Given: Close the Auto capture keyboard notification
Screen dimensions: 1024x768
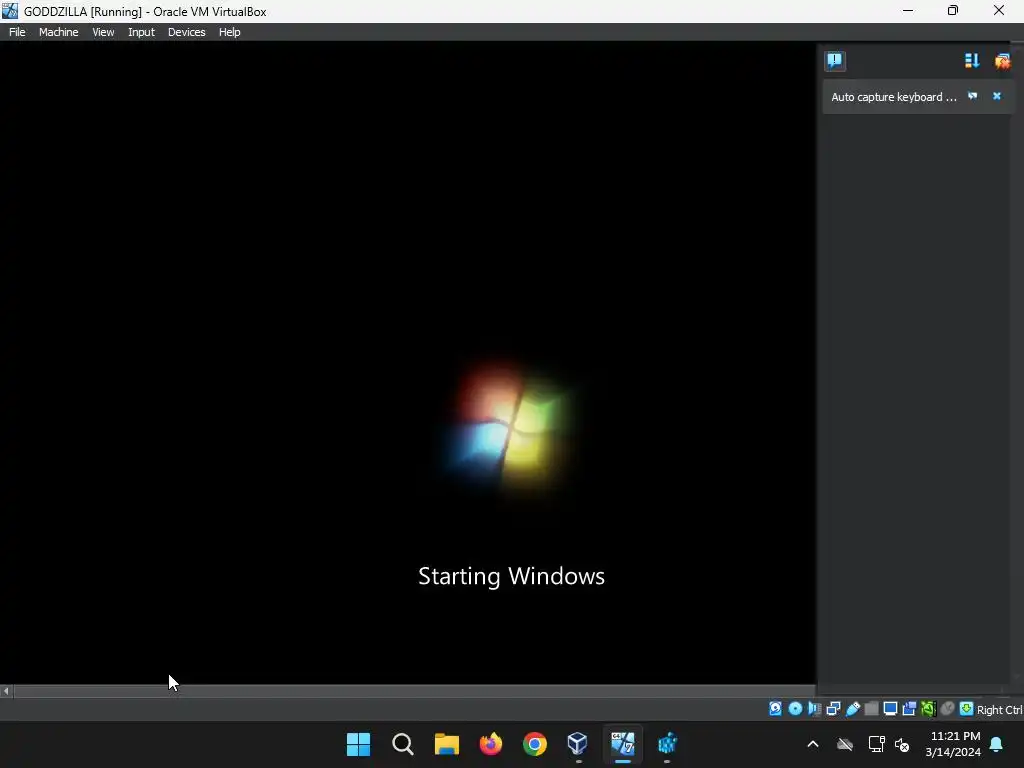Looking at the screenshot, I should click(x=997, y=96).
